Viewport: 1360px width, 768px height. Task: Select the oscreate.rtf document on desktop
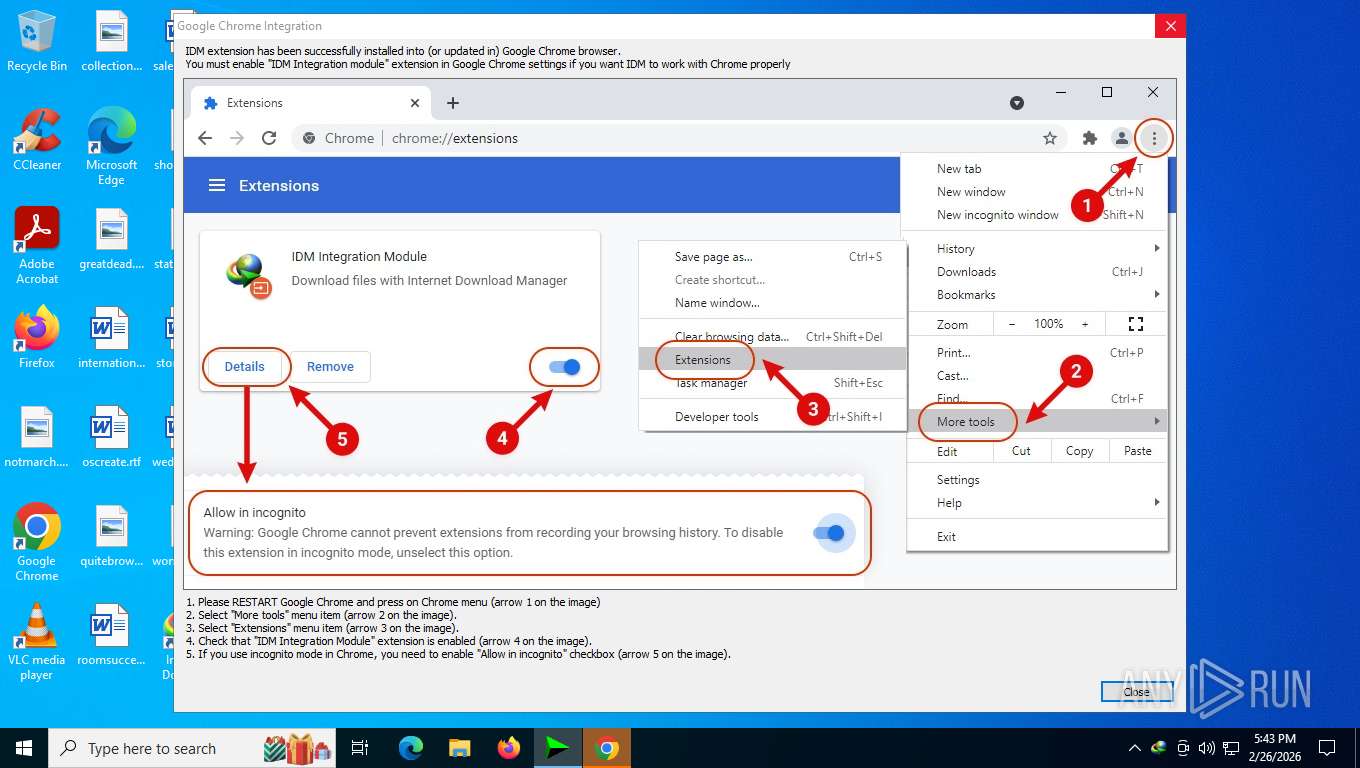tap(111, 437)
